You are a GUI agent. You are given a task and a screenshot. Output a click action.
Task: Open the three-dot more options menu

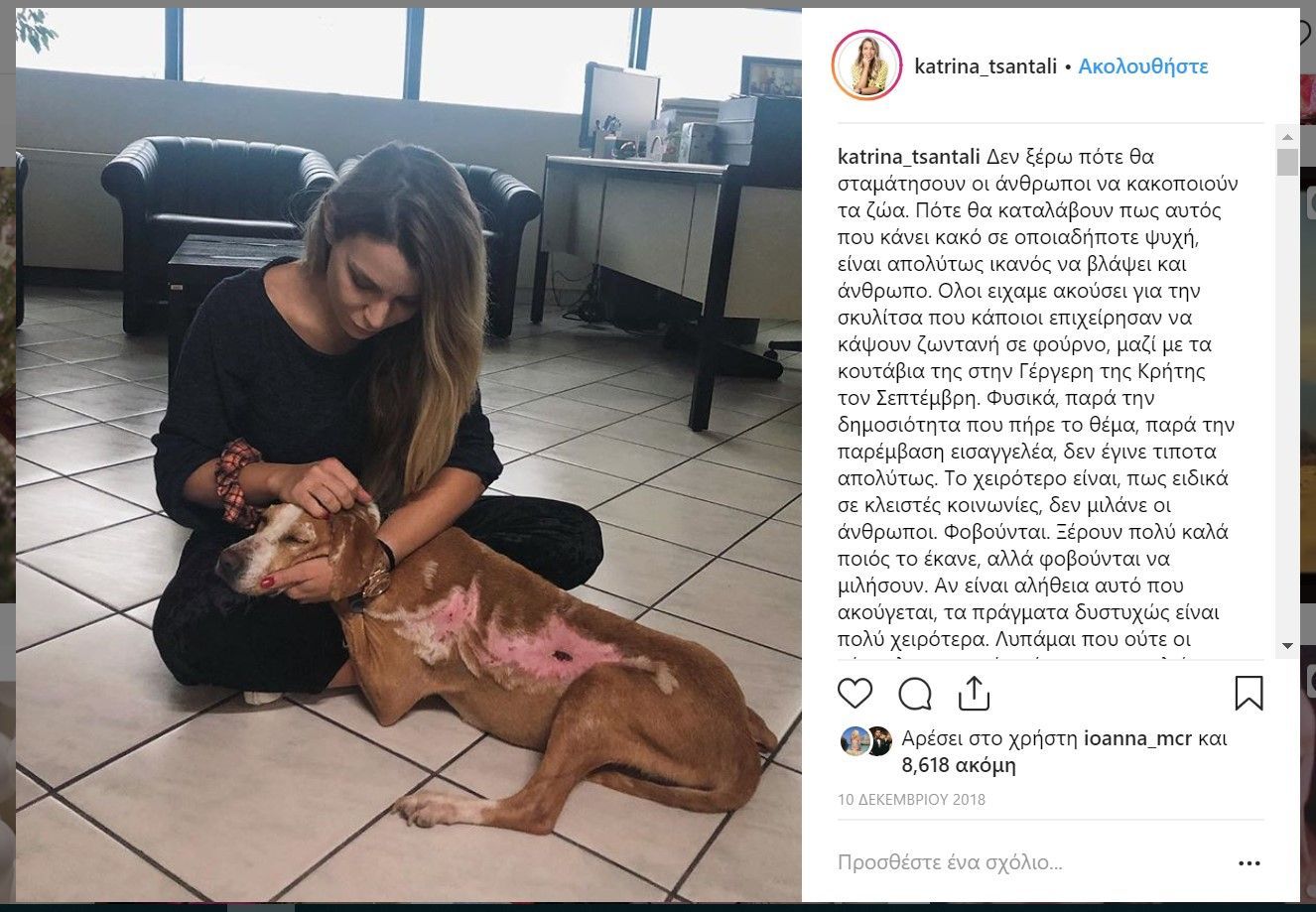pyautogui.click(x=1249, y=862)
